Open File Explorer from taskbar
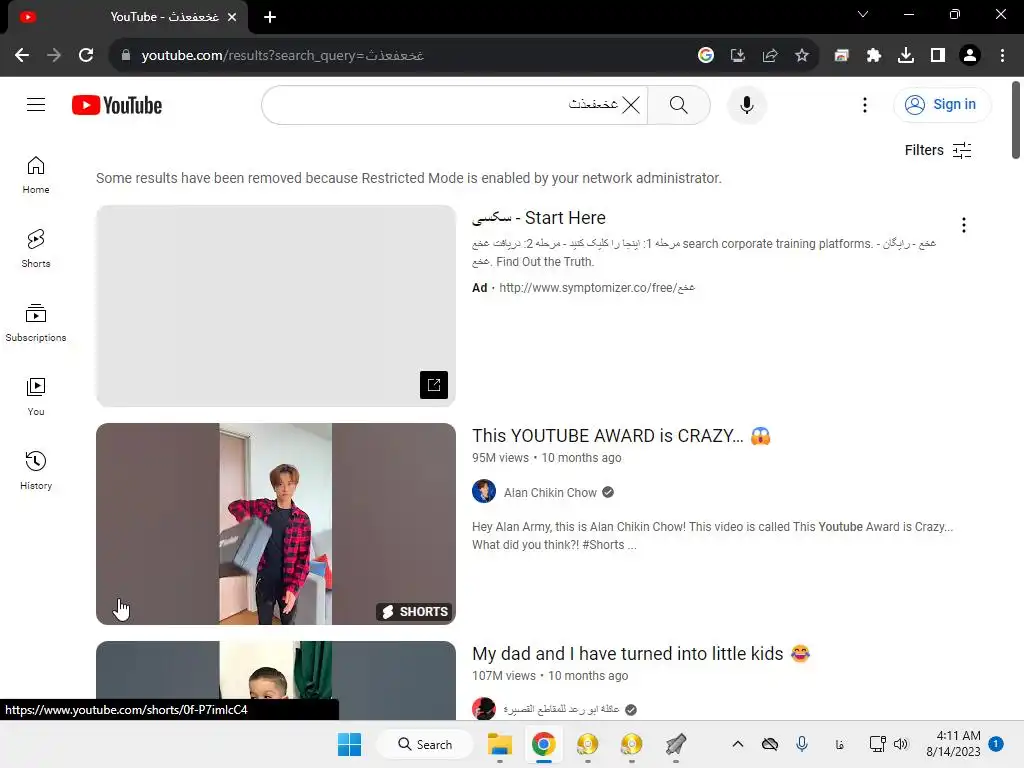 click(500, 744)
